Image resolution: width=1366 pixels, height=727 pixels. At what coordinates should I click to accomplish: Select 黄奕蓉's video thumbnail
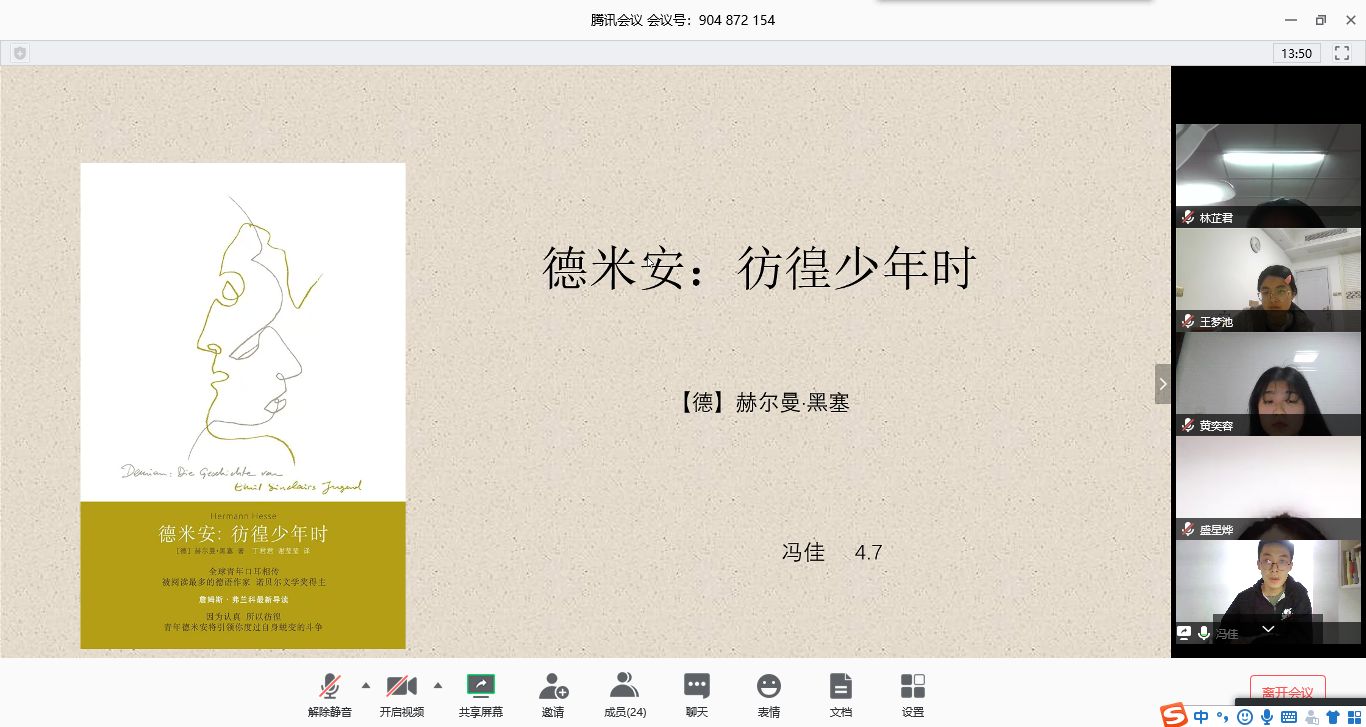tap(1268, 384)
